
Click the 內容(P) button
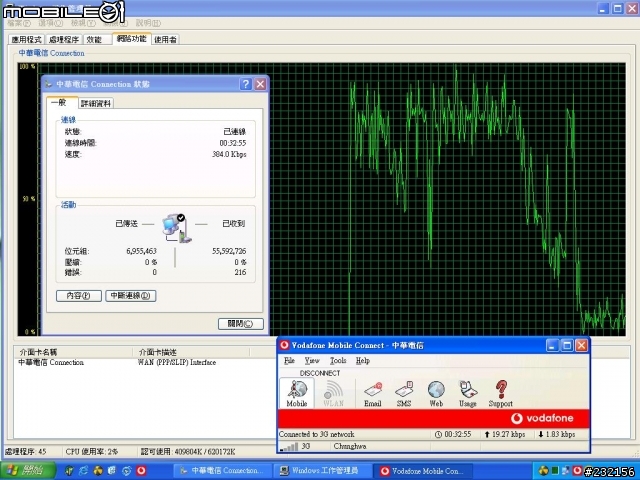[78, 296]
